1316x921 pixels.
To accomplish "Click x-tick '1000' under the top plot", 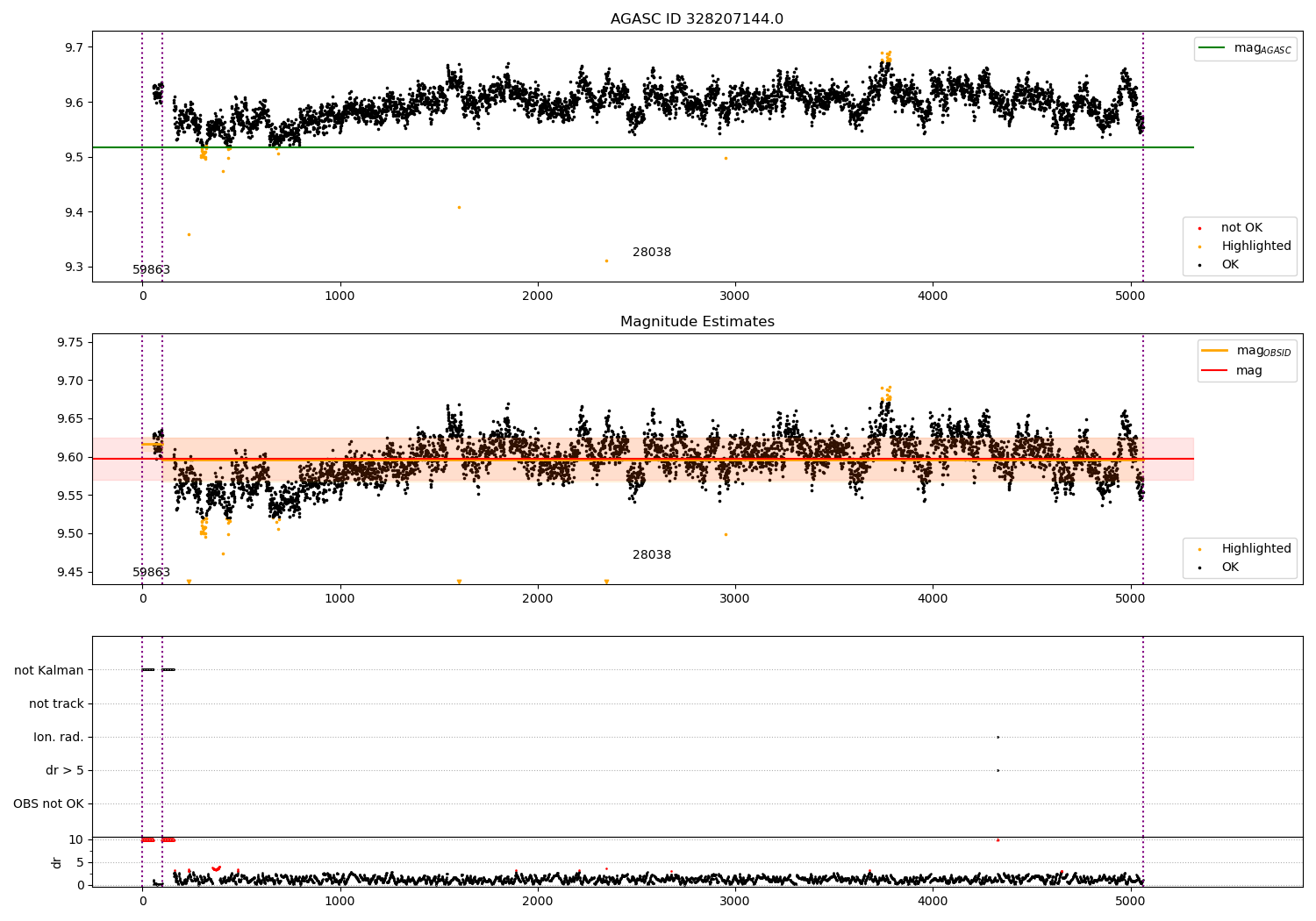I will point(340,296).
